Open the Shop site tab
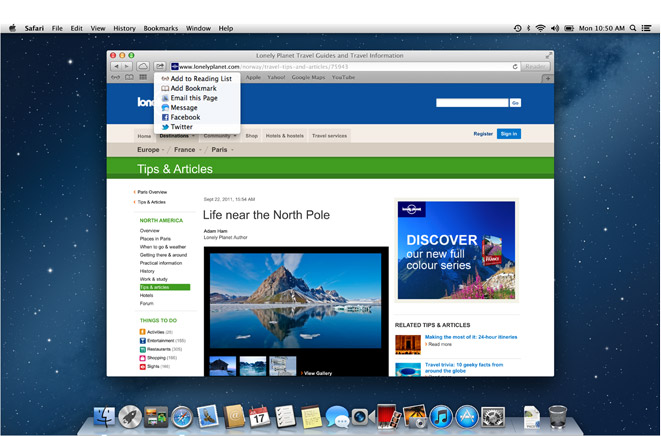661x436 pixels. point(252,136)
